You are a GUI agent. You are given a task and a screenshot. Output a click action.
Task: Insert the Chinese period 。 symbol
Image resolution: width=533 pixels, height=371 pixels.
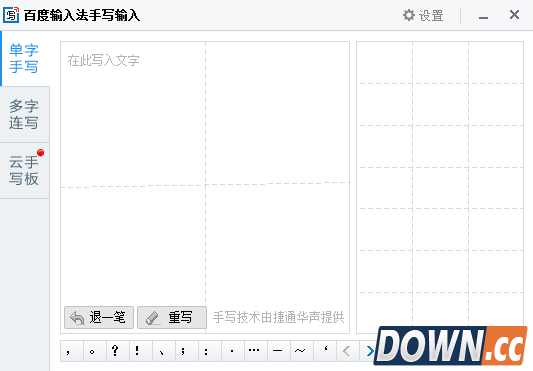click(x=95, y=351)
